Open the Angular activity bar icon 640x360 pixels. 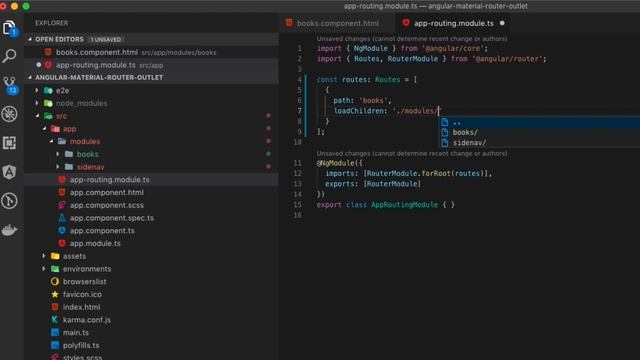click(9, 172)
